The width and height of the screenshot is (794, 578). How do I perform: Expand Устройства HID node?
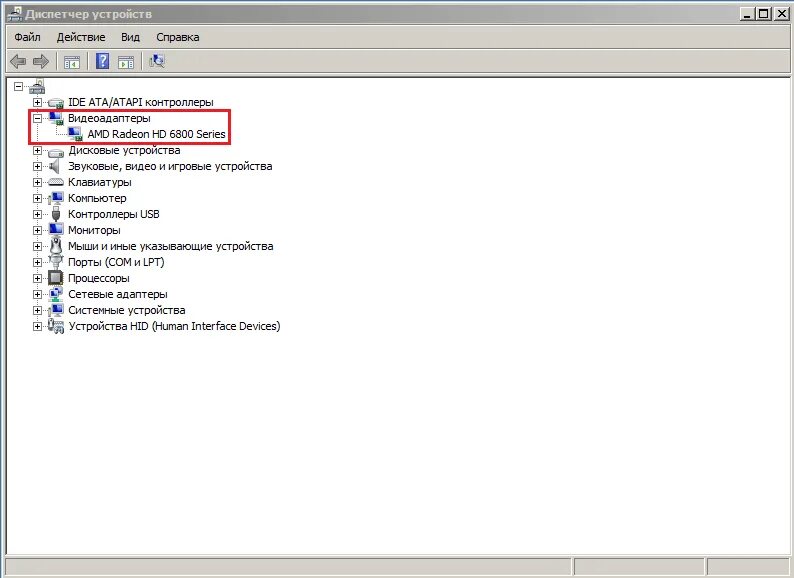pos(37,327)
